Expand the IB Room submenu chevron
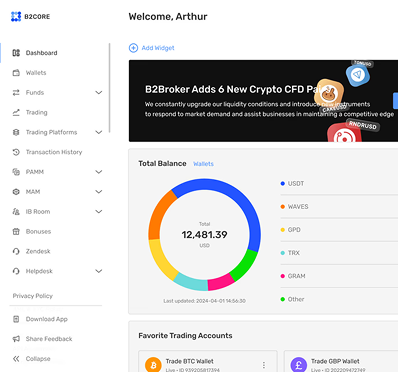 pyautogui.click(x=99, y=212)
